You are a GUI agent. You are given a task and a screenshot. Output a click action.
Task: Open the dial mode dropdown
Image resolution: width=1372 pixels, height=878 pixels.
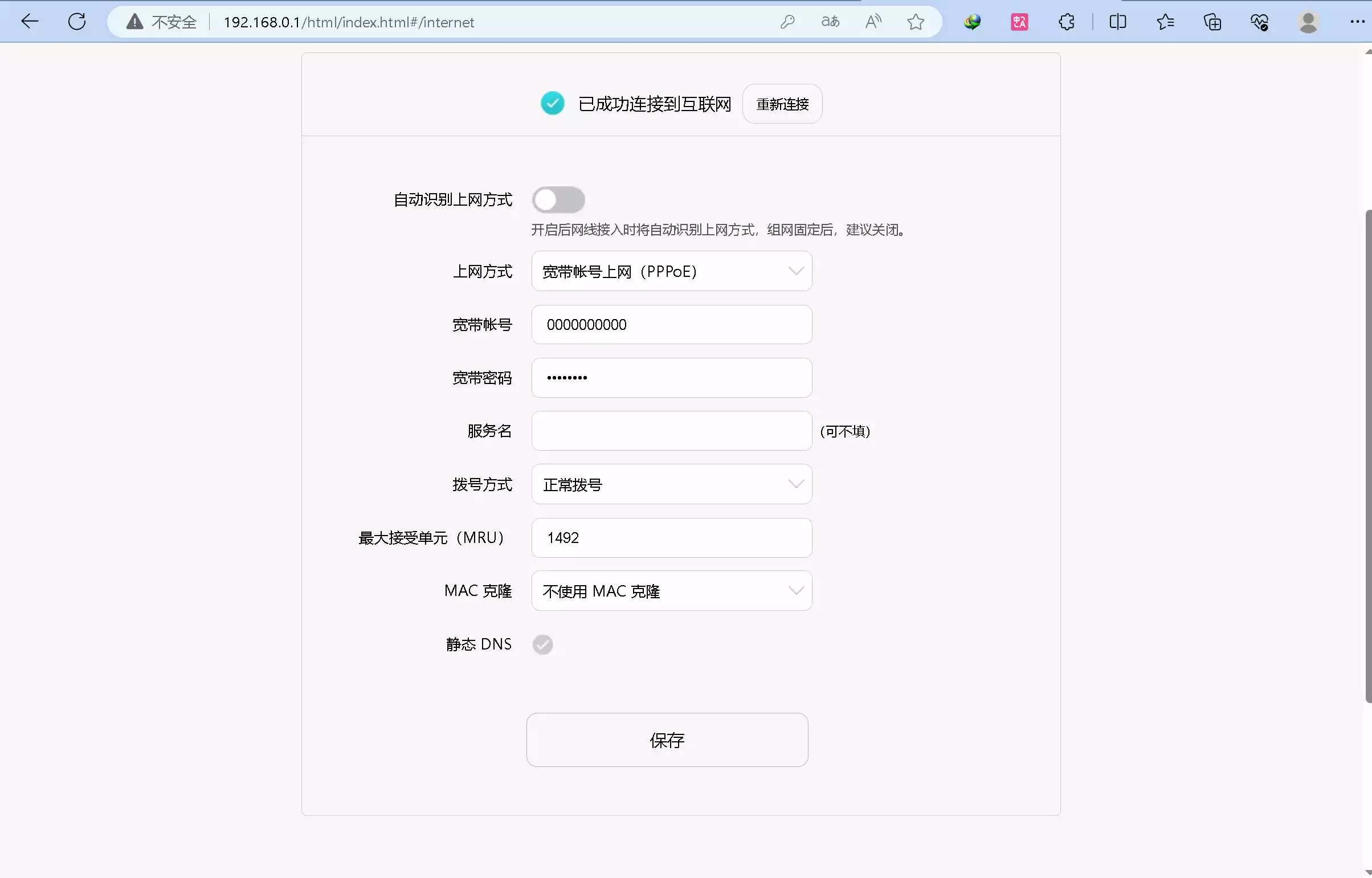[x=671, y=484]
